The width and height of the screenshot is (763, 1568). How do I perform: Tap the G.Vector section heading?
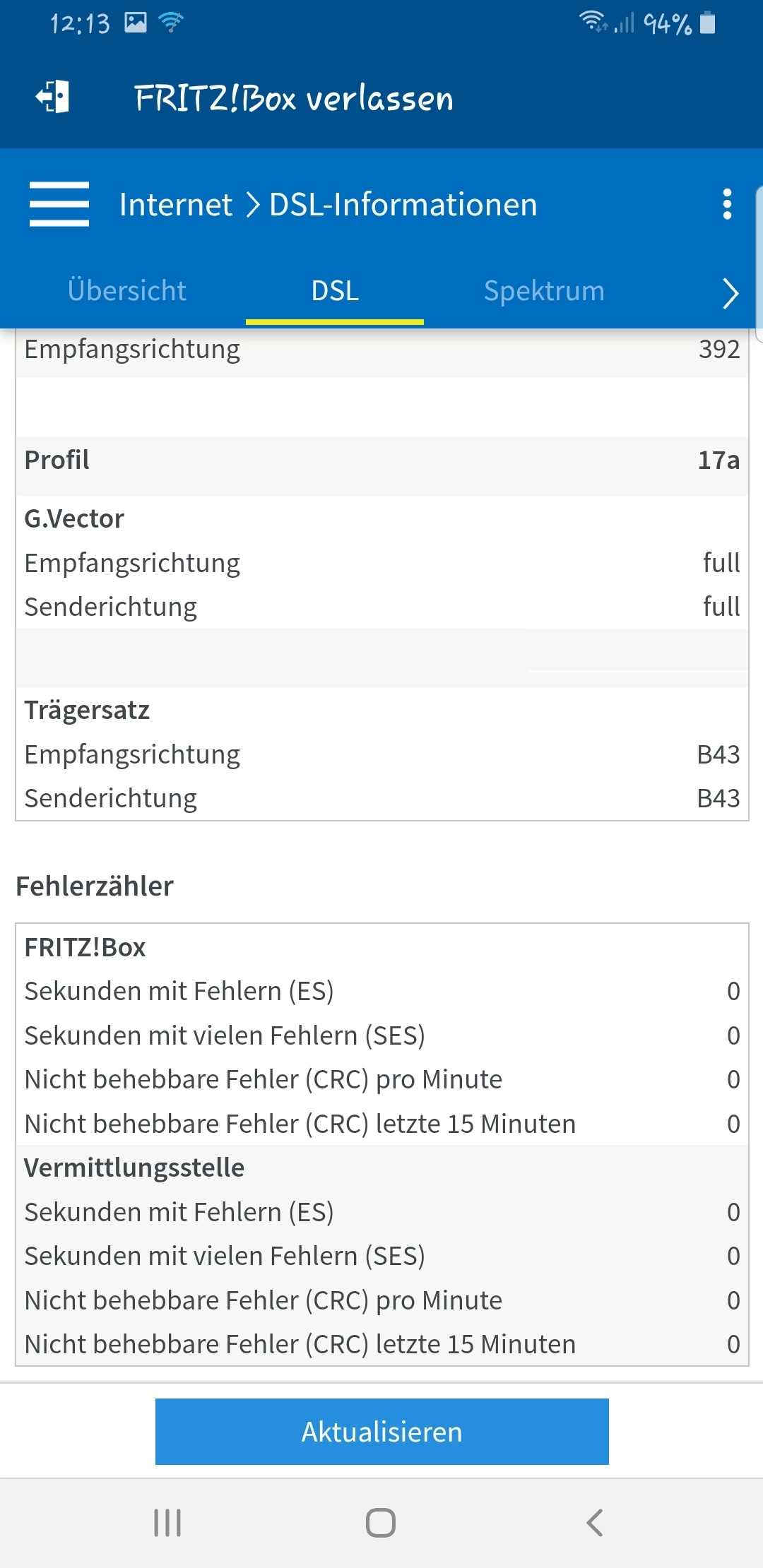tap(74, 519)
